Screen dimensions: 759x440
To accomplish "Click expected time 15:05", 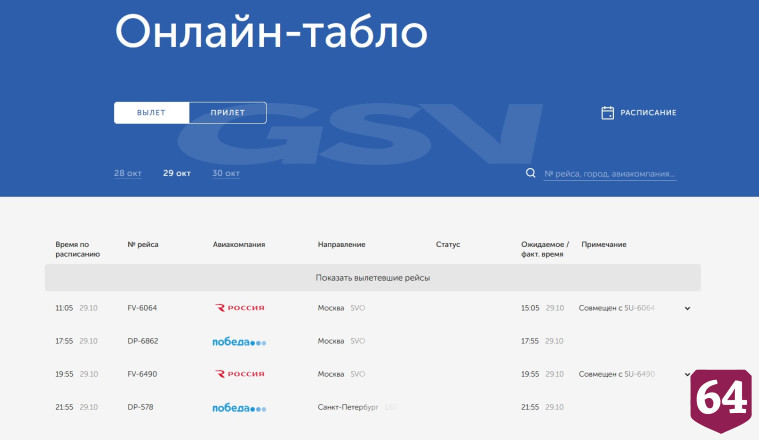I will point(530,308).
